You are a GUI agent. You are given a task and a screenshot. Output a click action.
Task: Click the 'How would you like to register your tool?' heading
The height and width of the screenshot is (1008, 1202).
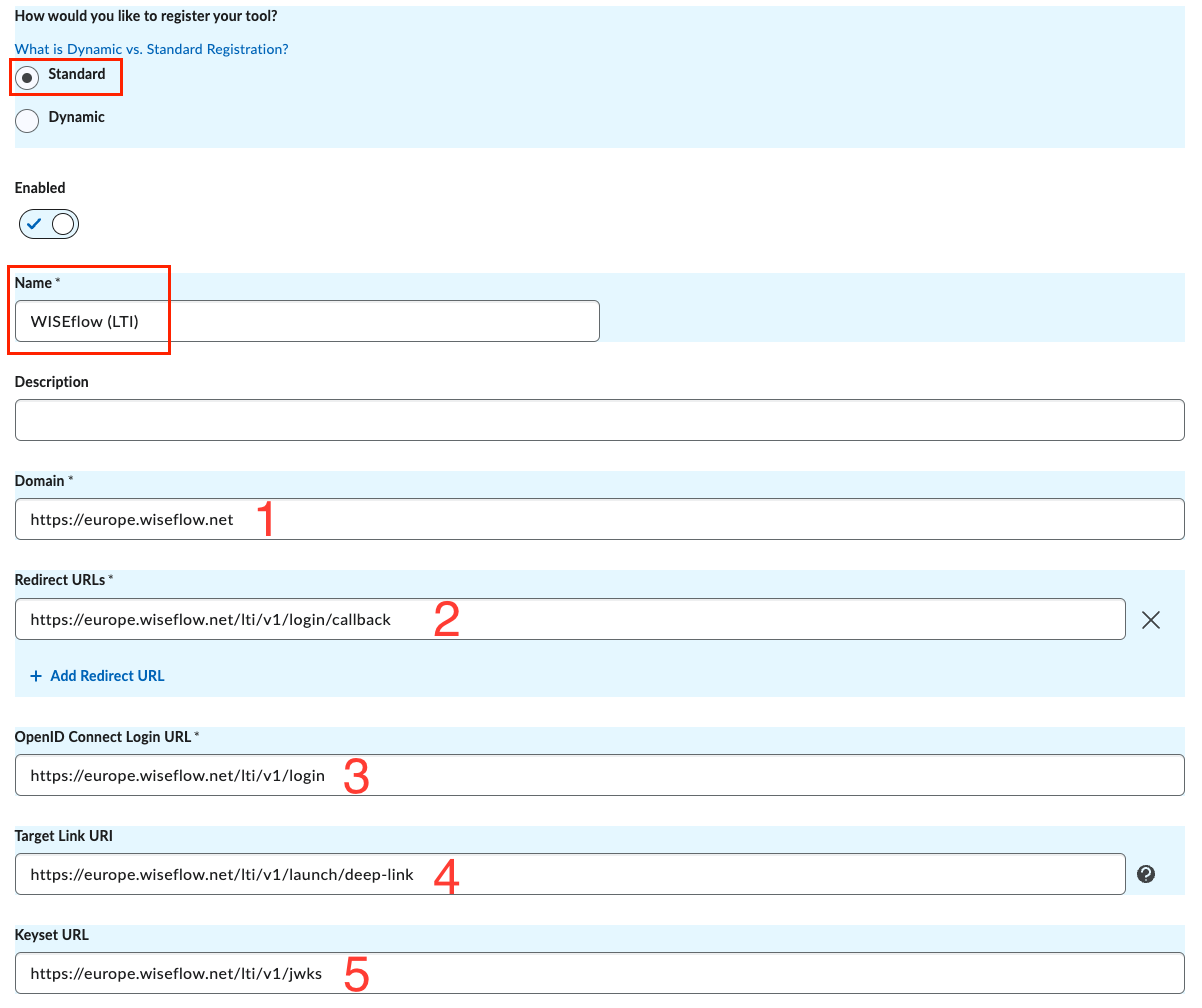pos(146,16)
